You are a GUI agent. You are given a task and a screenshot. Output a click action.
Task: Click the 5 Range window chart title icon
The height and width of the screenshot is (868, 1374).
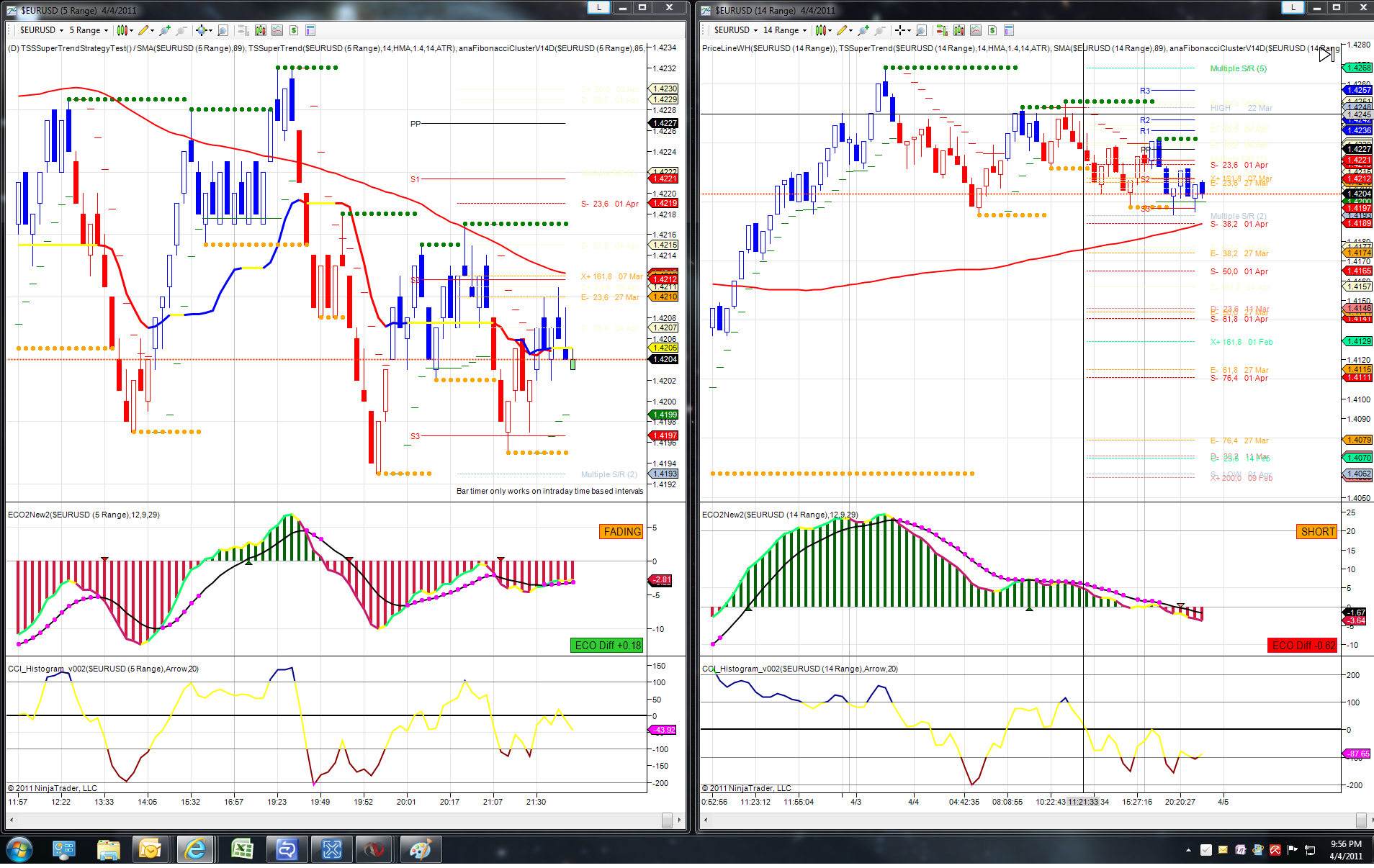tap(12, 10)
